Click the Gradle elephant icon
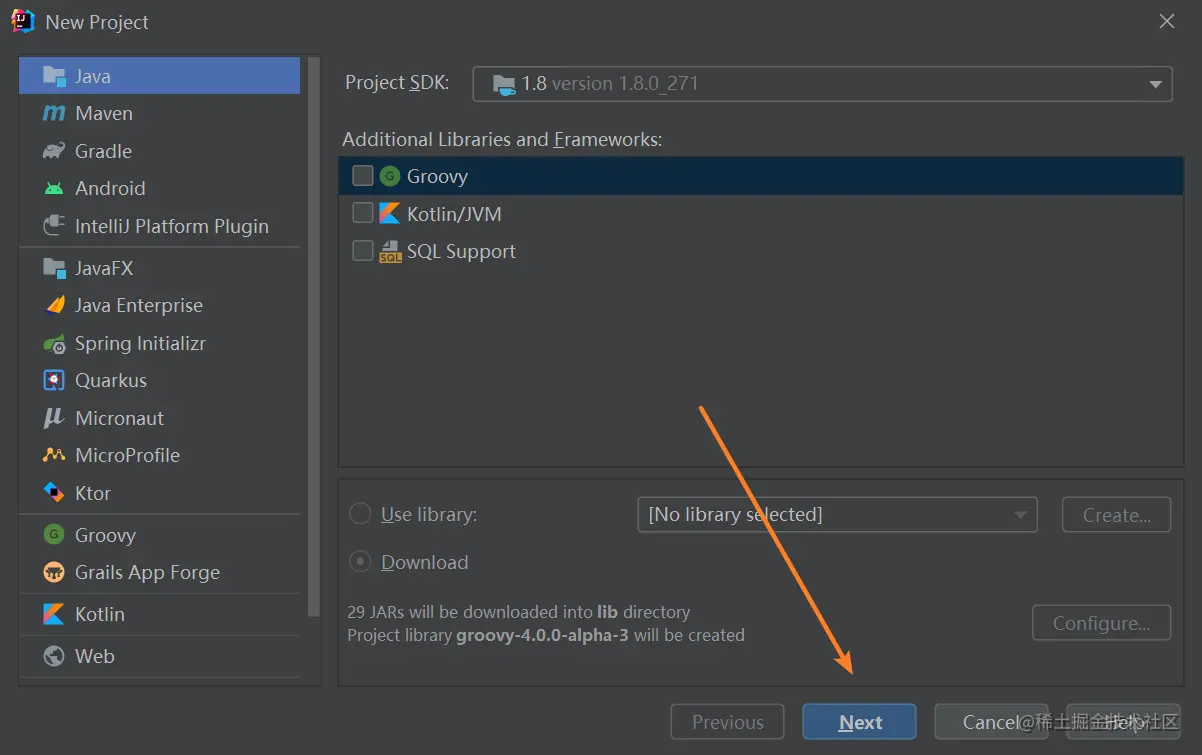 pos(54,151)
